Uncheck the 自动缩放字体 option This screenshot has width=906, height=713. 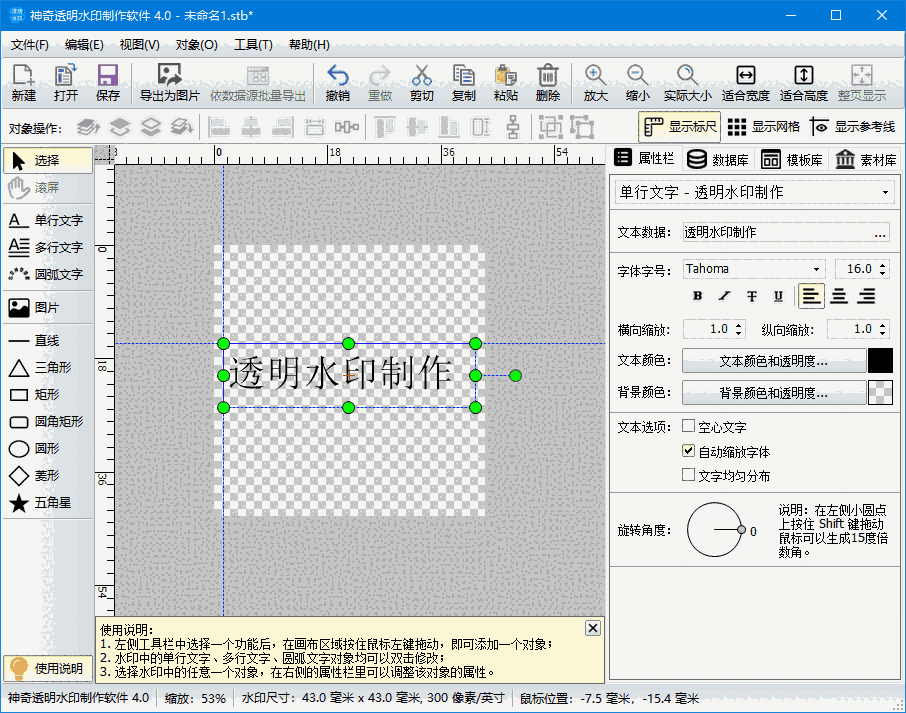688,450
